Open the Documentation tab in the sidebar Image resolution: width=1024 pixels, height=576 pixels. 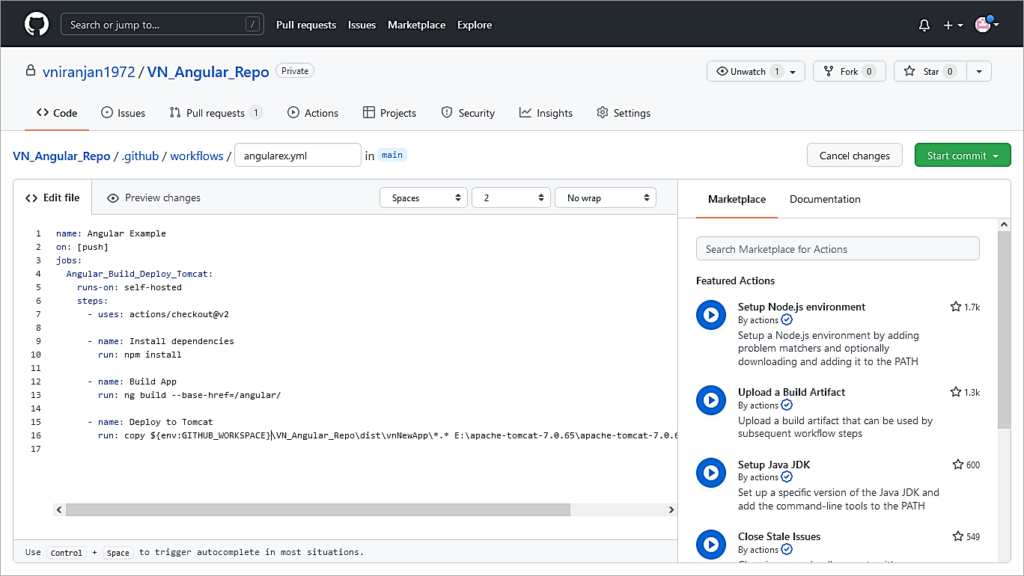(824, 199)
